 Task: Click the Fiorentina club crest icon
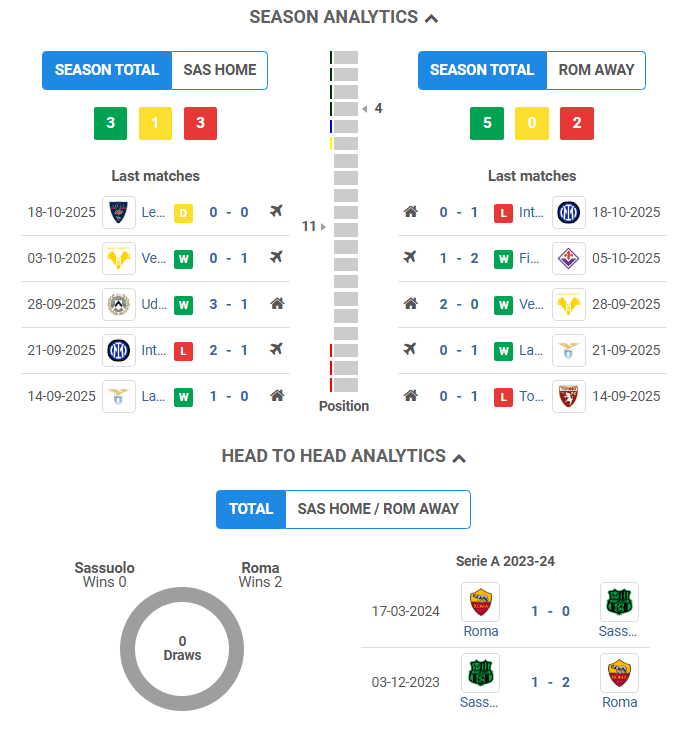(569, 258)
